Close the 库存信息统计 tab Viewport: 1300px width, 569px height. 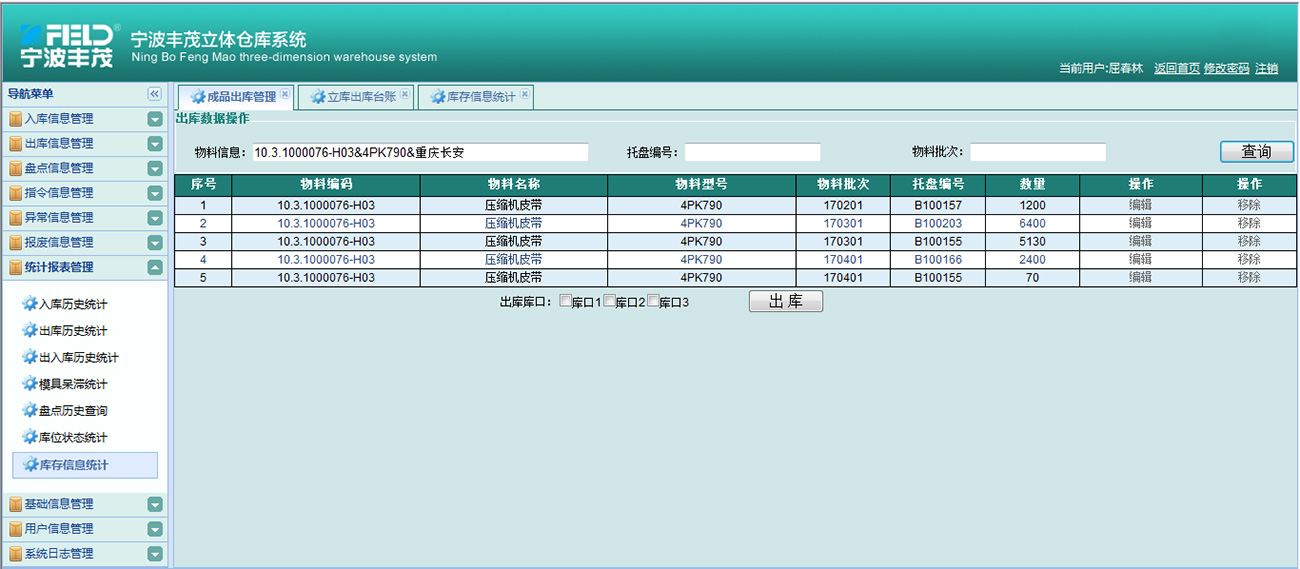pos(525,95)
